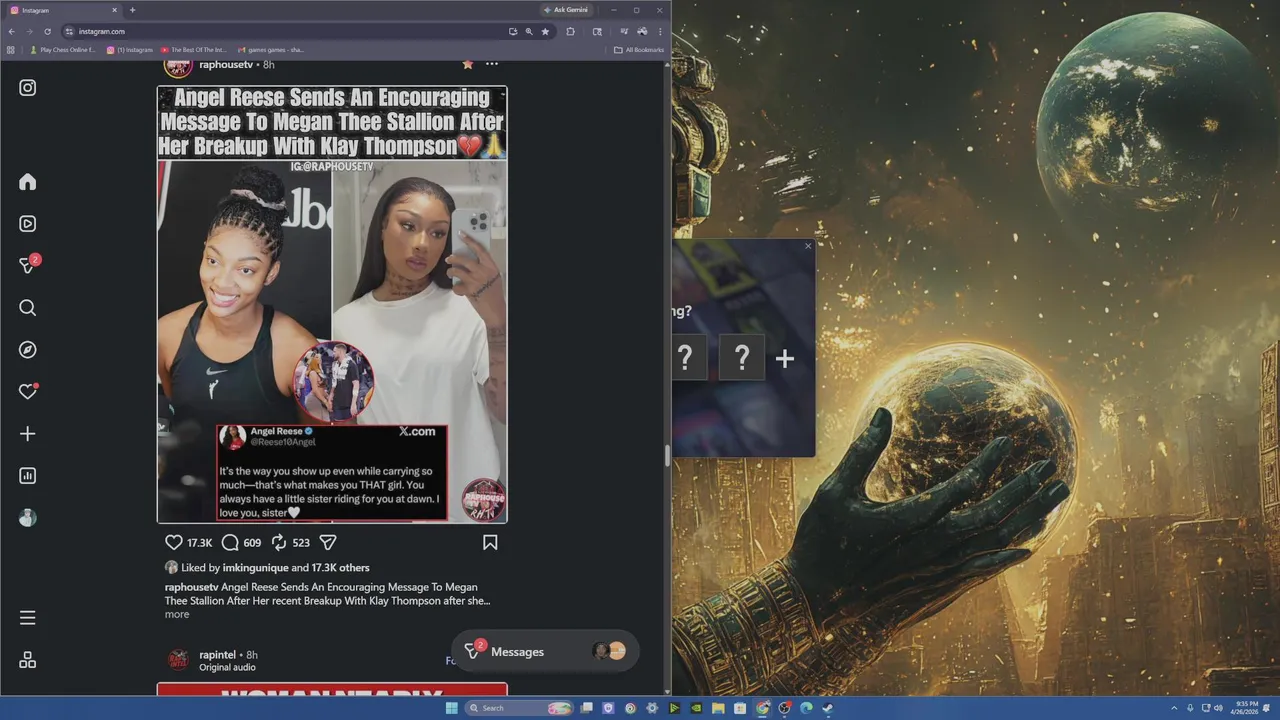The image size is (1280, 720).
Task: Open Steam from the taskbar
Action: (827, 708)
